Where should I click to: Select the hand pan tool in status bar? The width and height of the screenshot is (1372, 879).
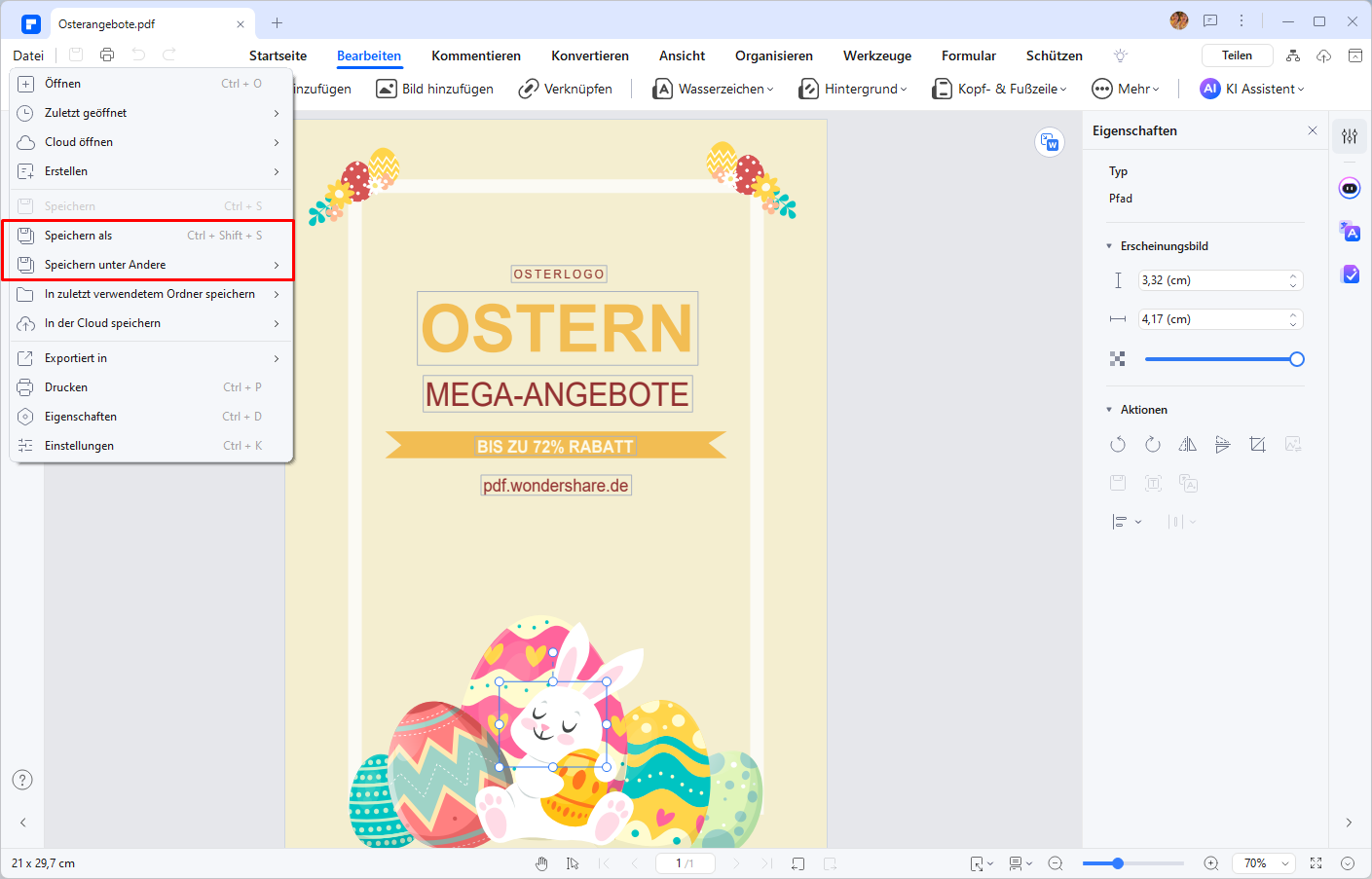tap(542, 863)
